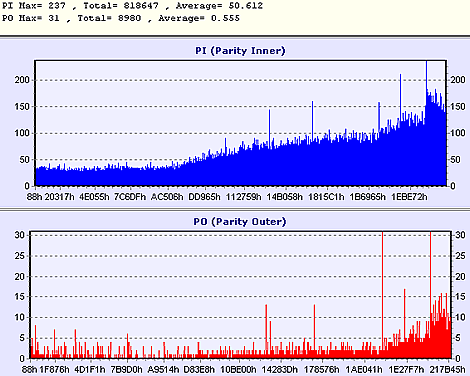
Task: Click the DD965h label on PI x-axis
Action: tap(204, 197)
